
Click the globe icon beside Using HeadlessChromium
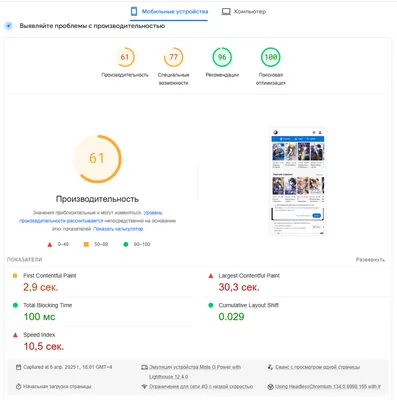[270, 387]
